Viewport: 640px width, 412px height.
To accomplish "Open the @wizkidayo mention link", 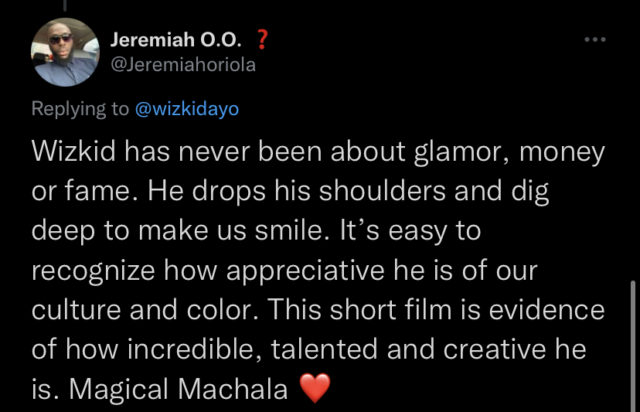I will pyautogui.click(x=187, y=109).
